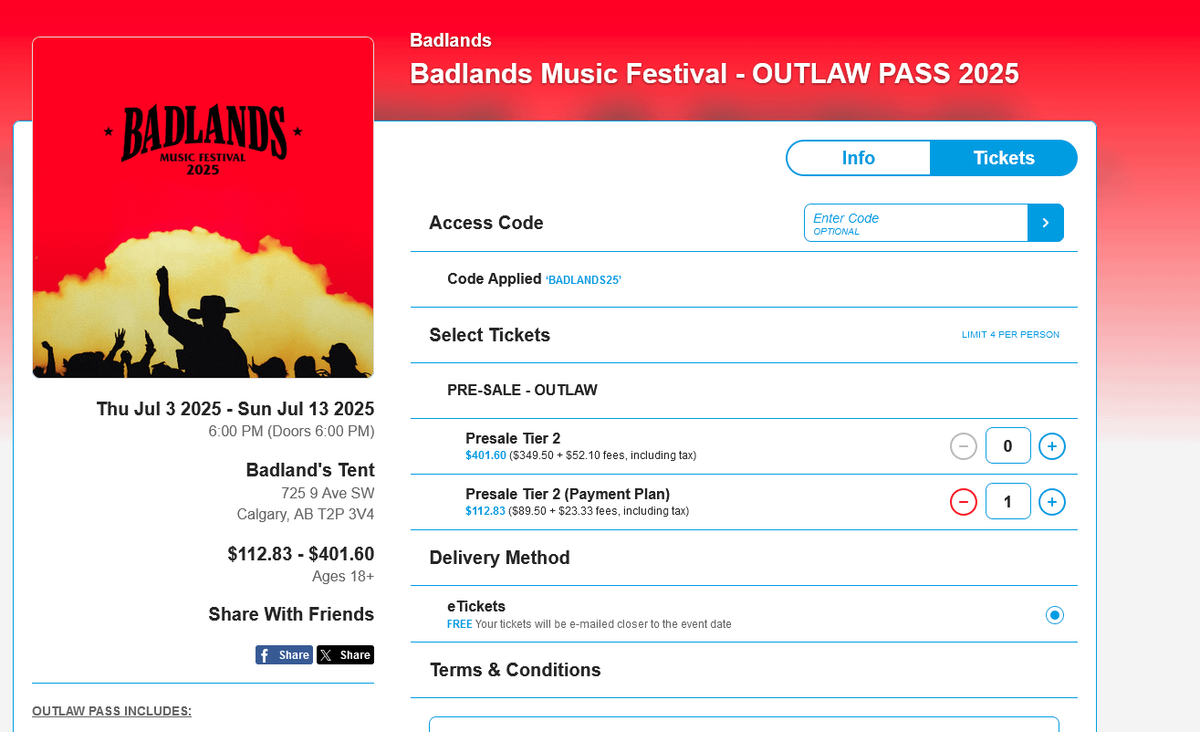Image resolution: width=1200 pixels, height=732 pixels.
Task: Click the Outlaw Pass Includes heading
Action: coord(112,711)
